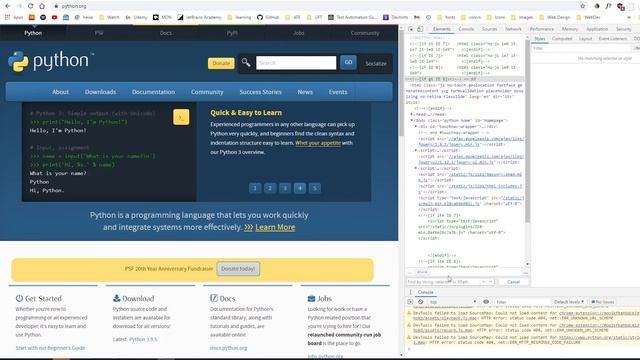Expand the head element node
Image resolution: width=640 pixels, height=360 pixels.
click(x=411, y=114)
